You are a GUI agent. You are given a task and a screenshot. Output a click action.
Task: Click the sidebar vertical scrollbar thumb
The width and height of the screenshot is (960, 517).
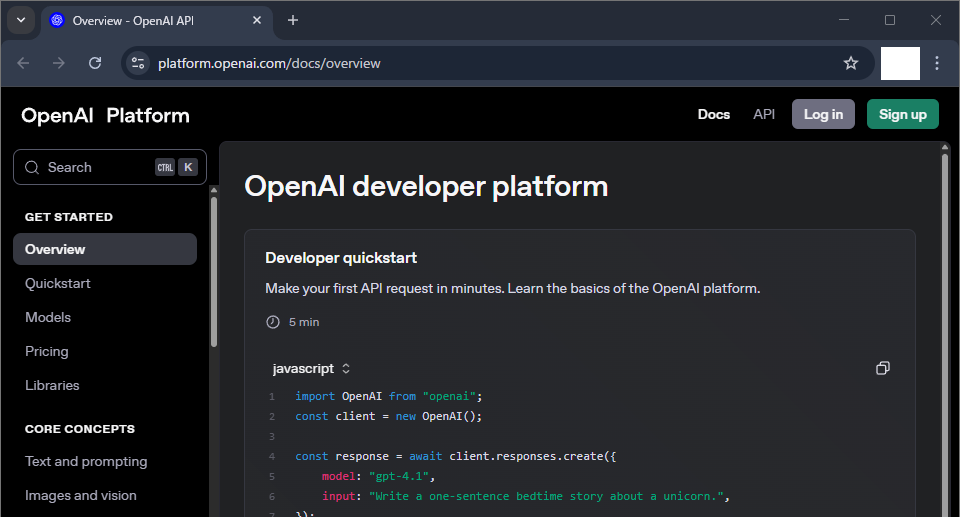pyautogui.click(x=214, y=271)
